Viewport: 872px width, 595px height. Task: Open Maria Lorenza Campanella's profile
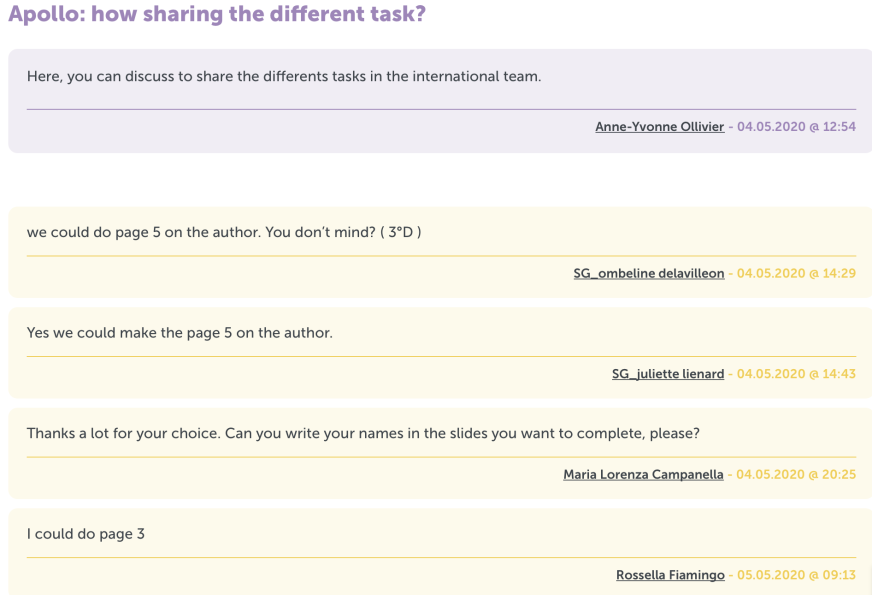(643, 475)
